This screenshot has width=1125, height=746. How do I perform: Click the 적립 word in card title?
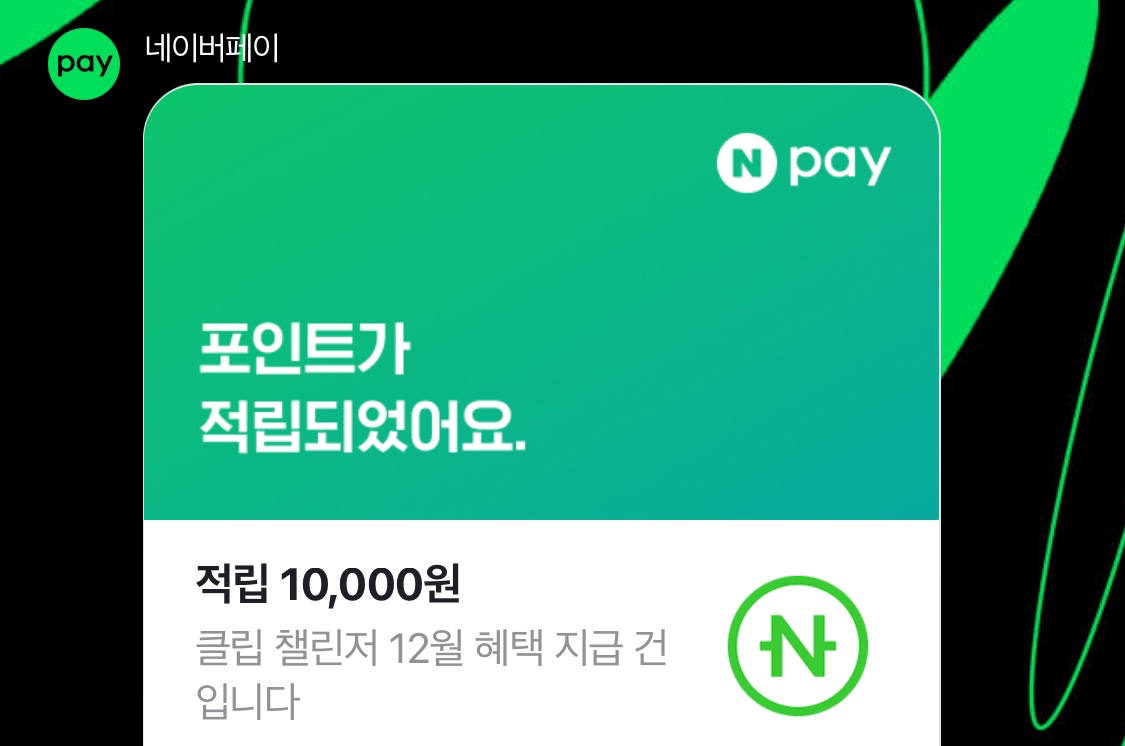coord(232,584)
